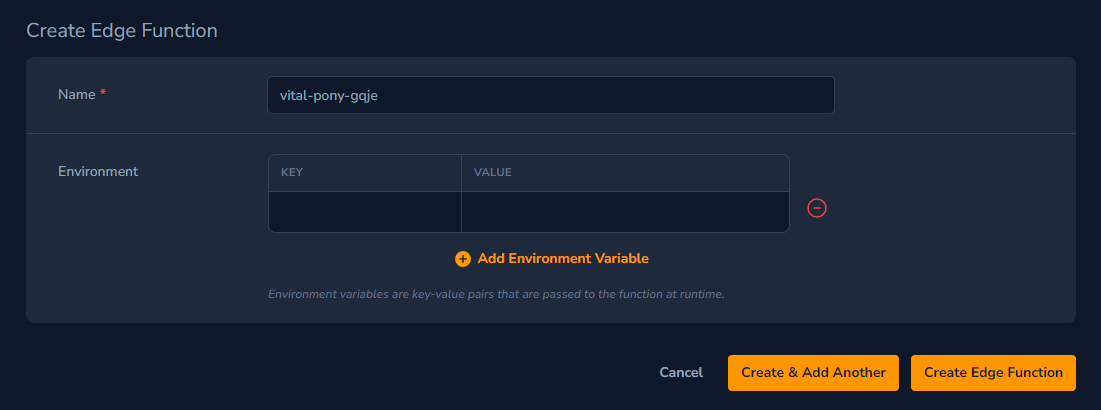Click the empty VALUE input cell
Image resolution: width=1101 pixels, height=410 pixels.
point(624,212)
